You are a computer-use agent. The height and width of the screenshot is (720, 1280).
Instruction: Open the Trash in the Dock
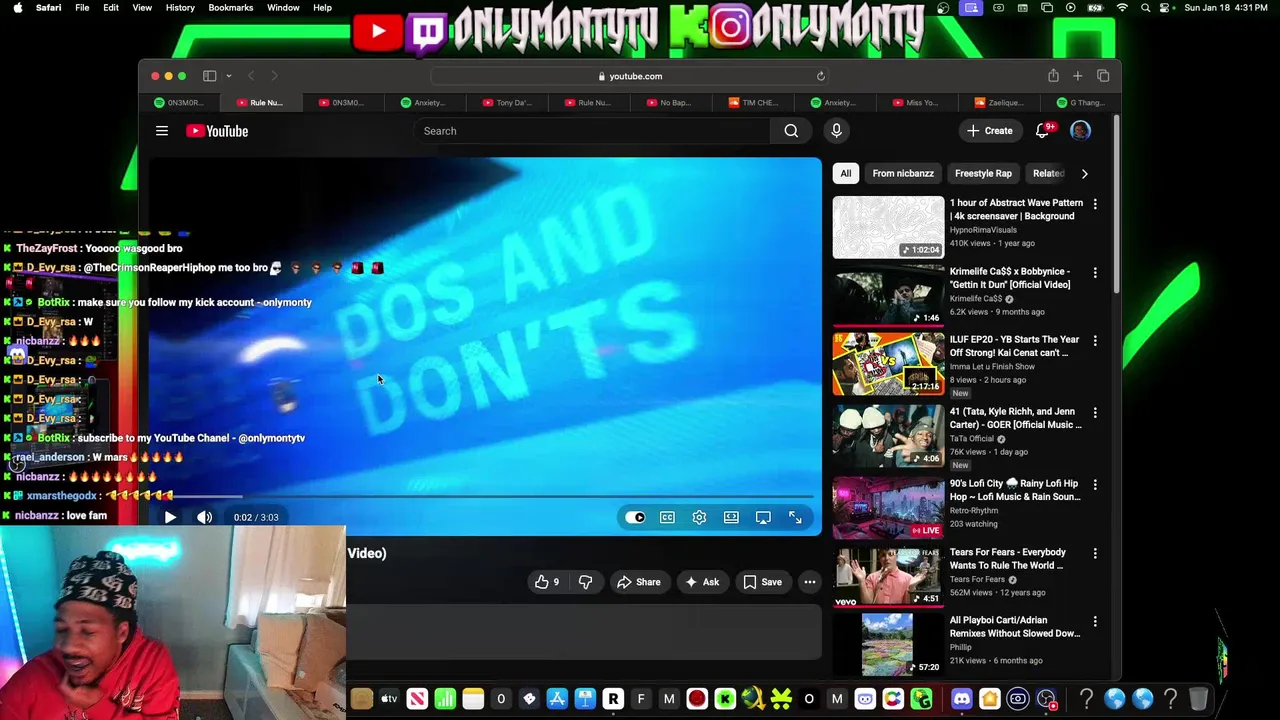(x=1198, y=699)
